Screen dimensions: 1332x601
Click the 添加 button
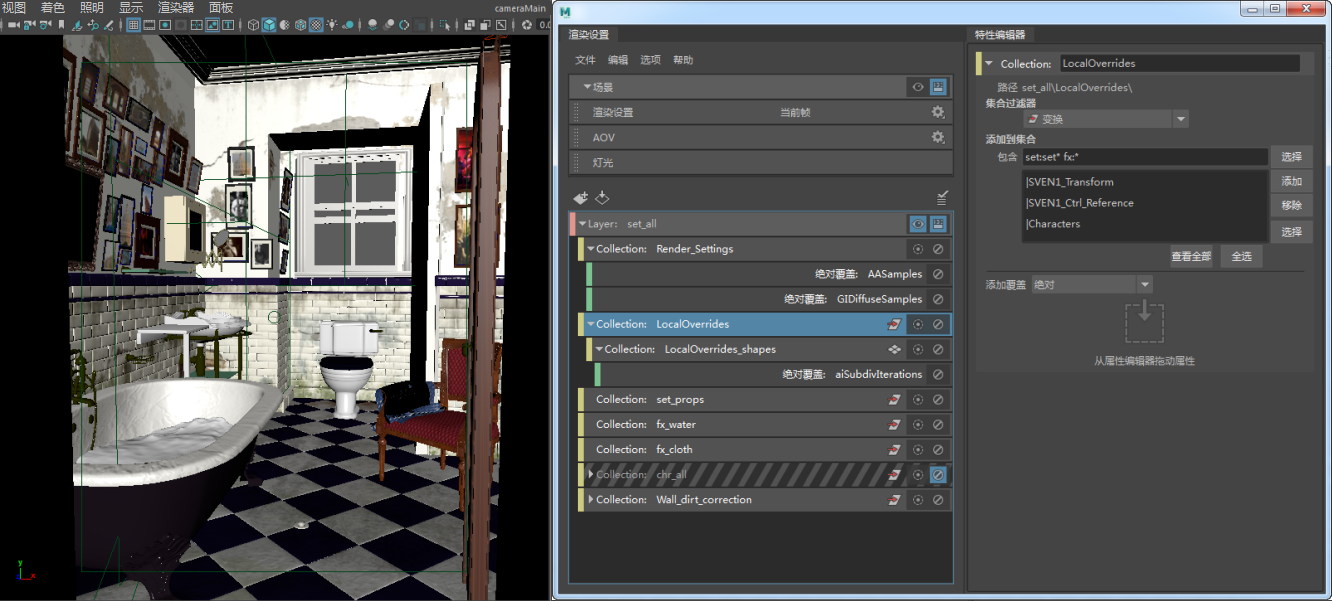[1291, 181]
